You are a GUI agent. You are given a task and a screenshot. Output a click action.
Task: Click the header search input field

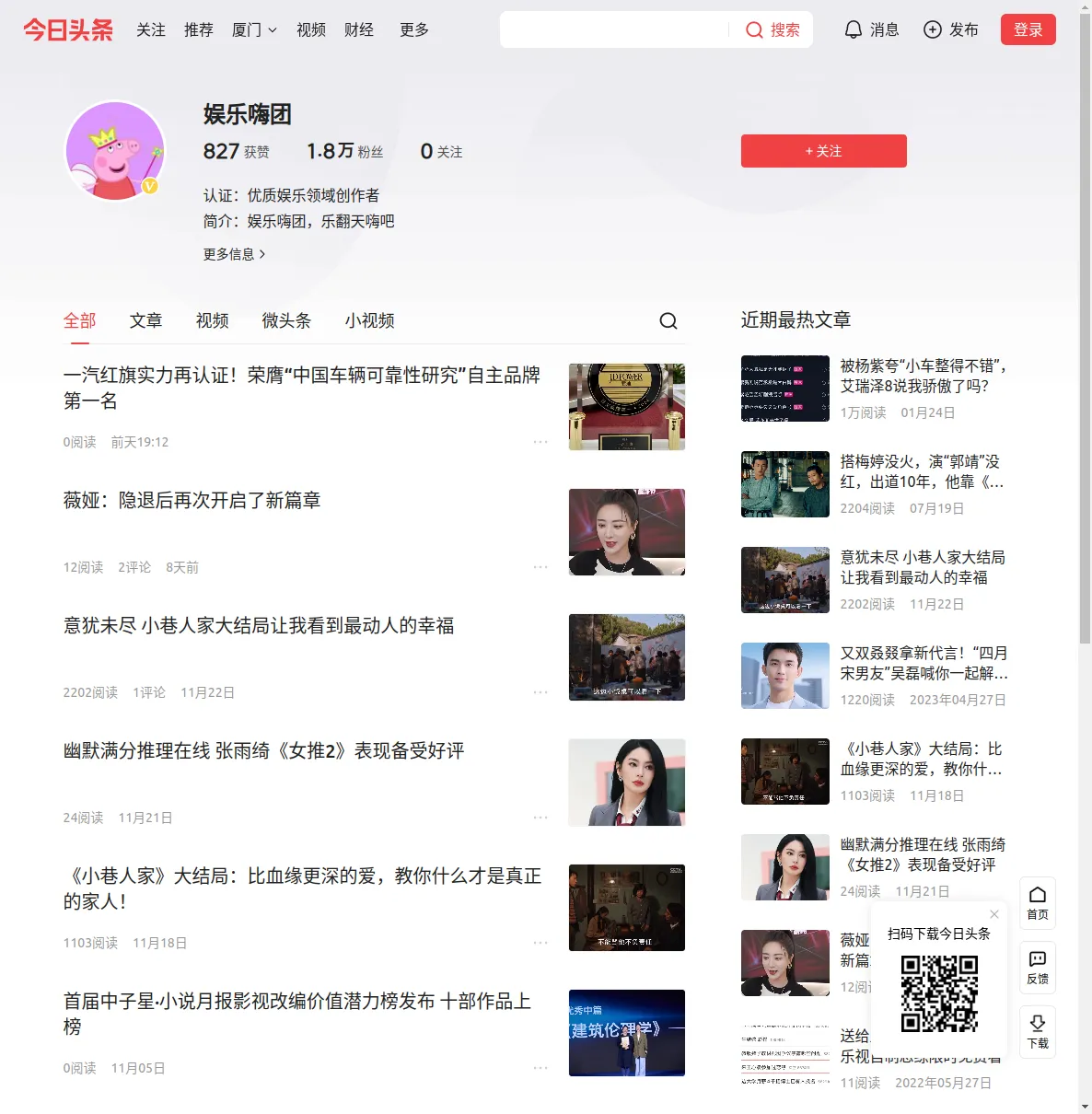[615, 29]
